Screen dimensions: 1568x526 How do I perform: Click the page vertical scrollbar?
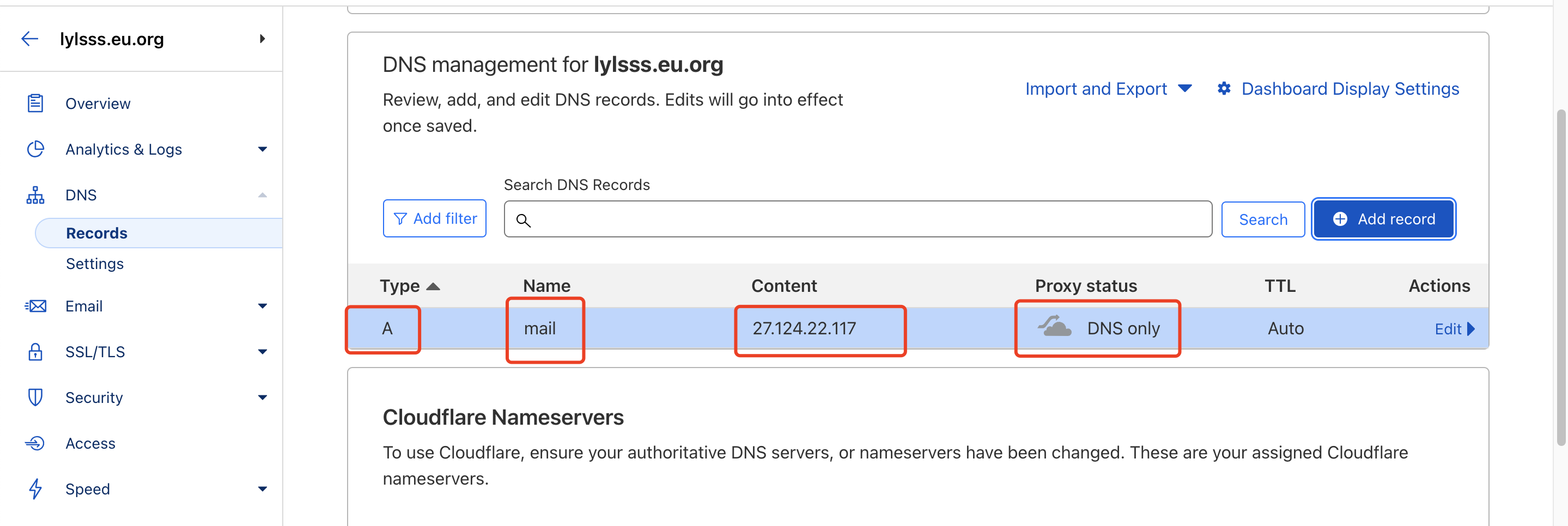pos(1561,278)
